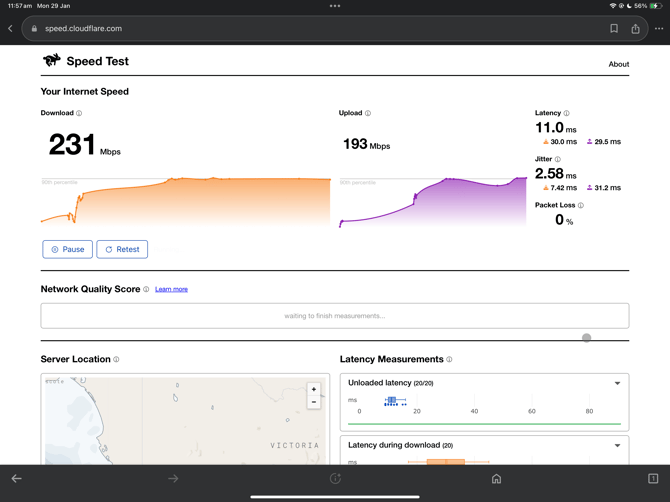The height and width of the screenshot is (502, 670).
Task: Open the Learn more link
Action: pyautogui.click(x=171, y=289)
